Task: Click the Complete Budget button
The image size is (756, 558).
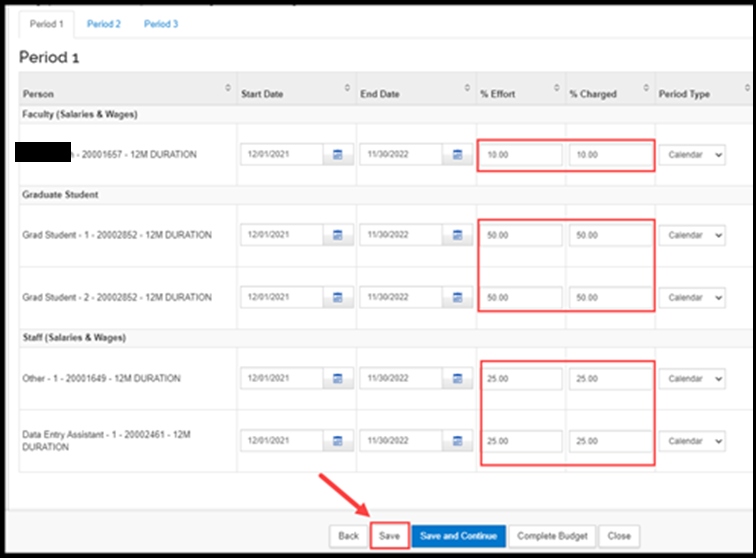Action: [x=553, y=536]
